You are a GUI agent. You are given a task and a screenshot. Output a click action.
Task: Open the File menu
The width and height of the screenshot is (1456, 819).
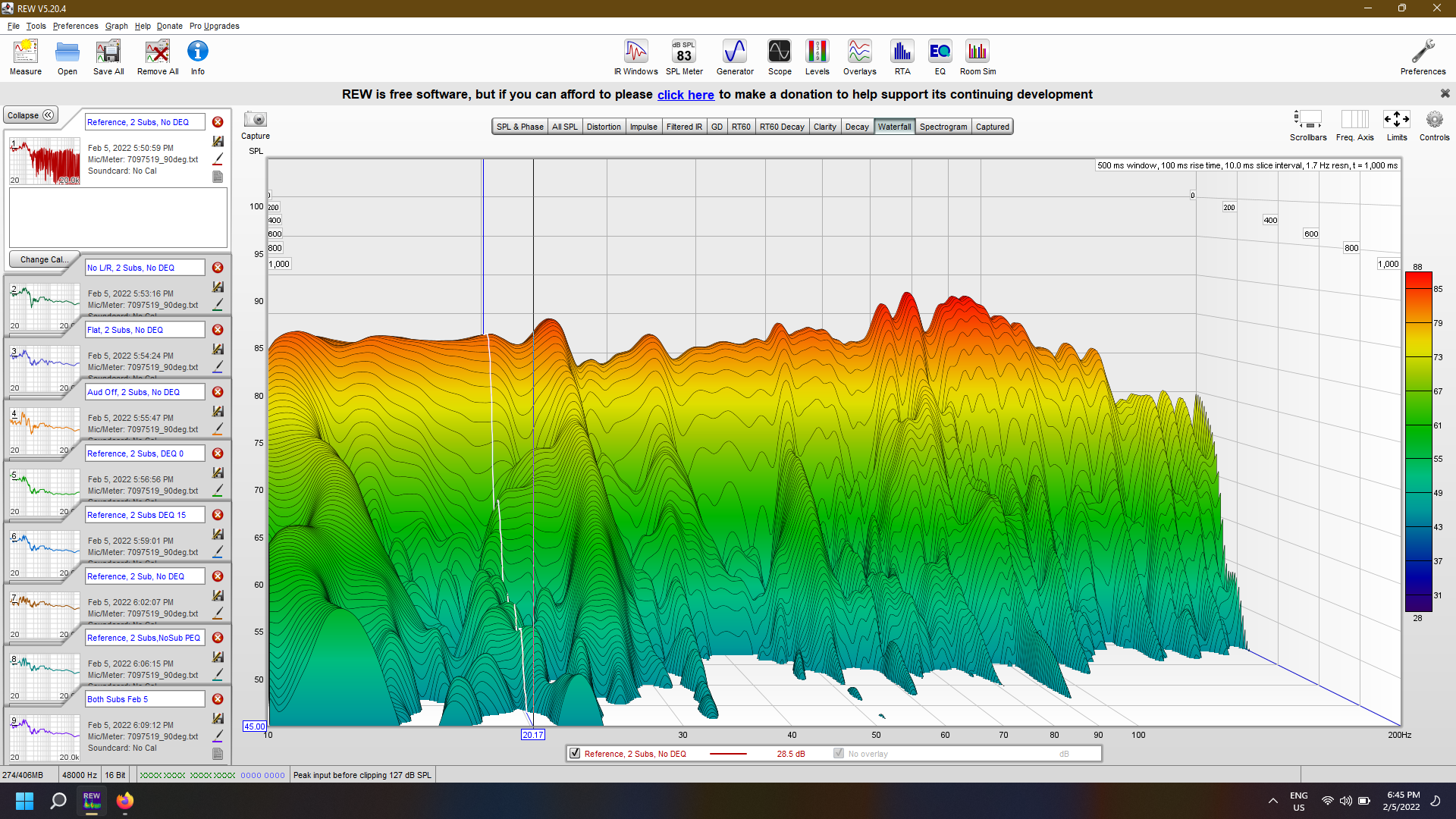click(x=14, y=26)
